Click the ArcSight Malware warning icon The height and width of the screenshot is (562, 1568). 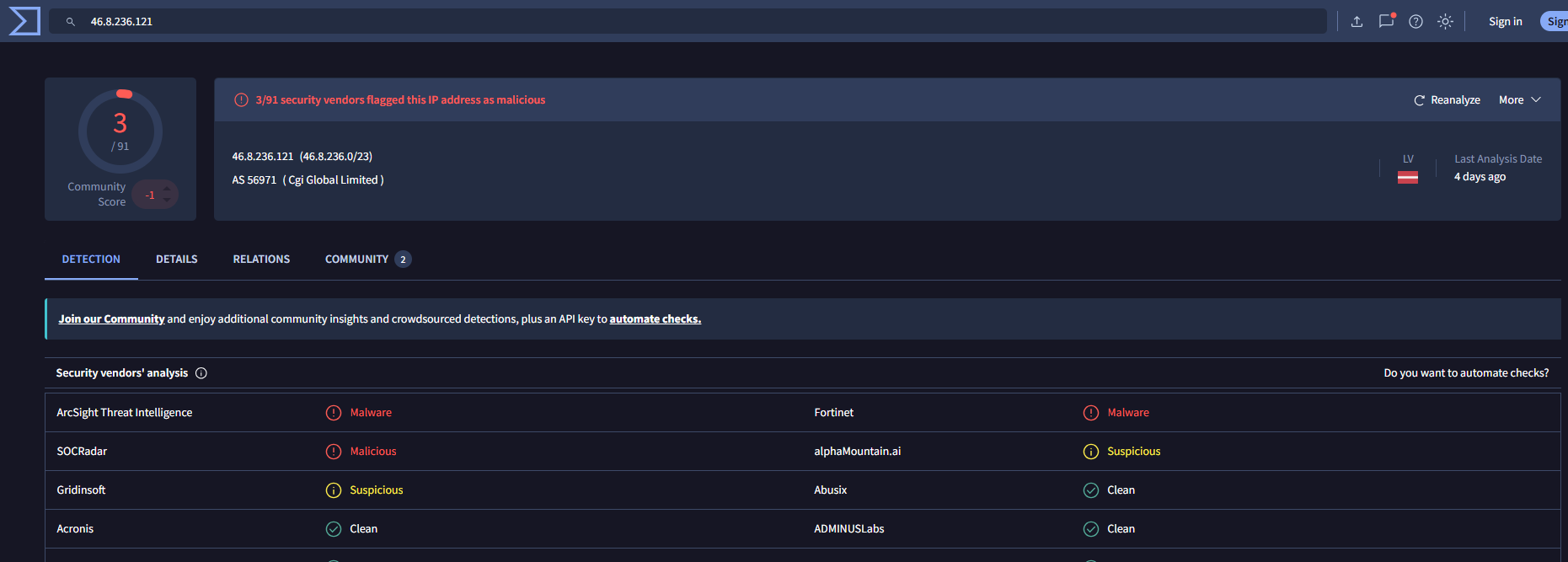pos(334,413)
